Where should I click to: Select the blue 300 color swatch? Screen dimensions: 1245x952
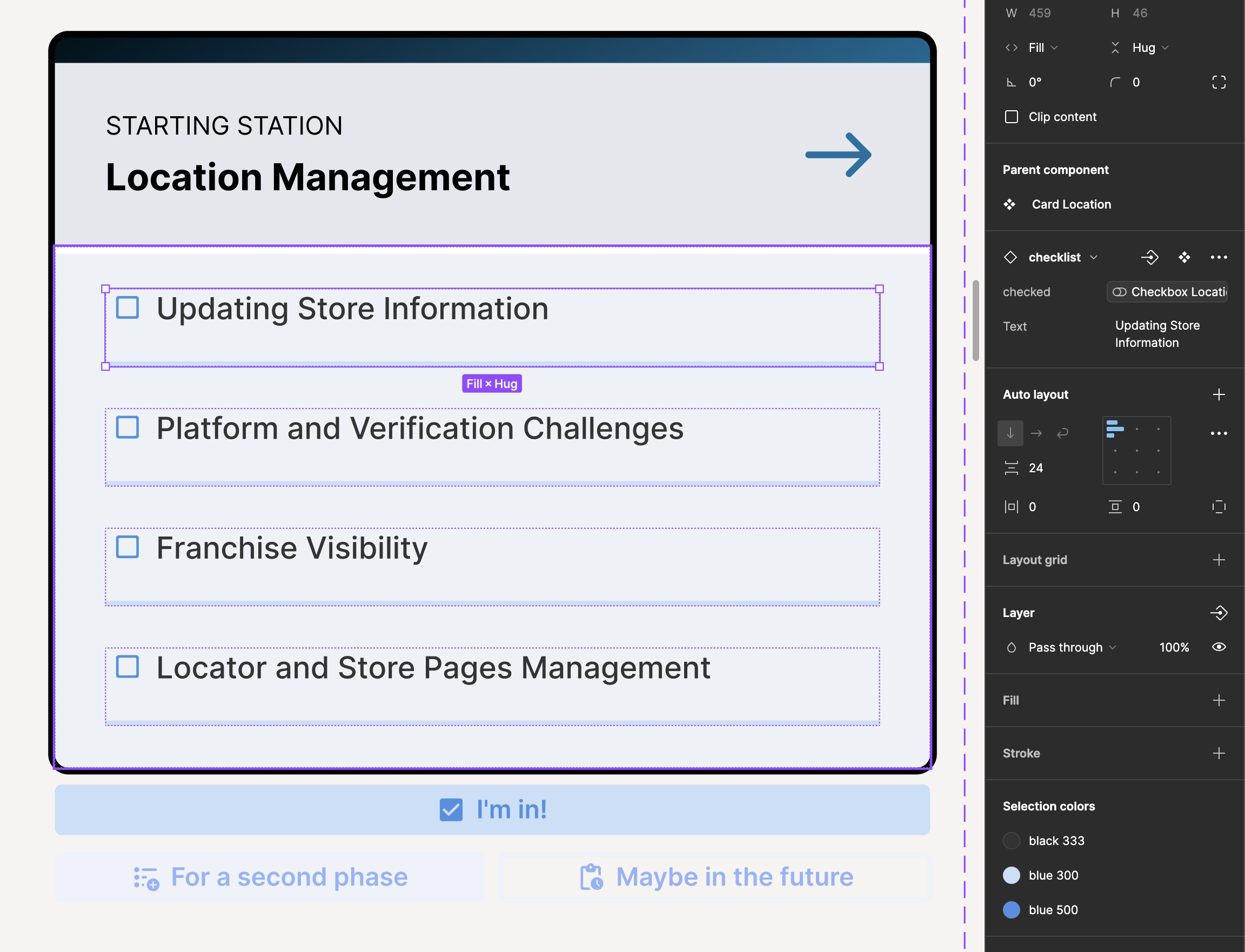coord(1012,875)
